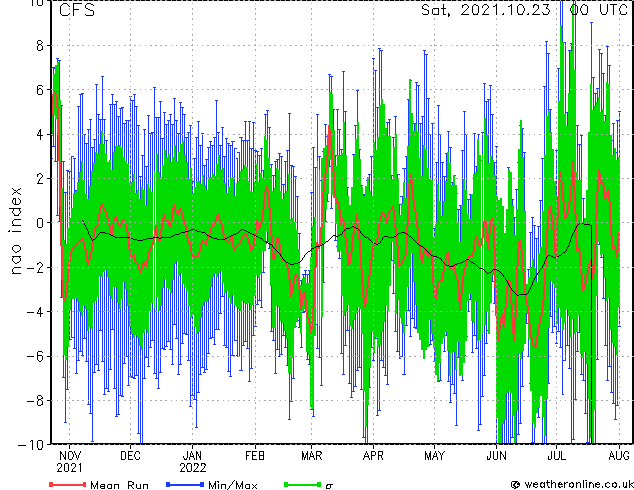Screen dimensions: 634x490
Task: Click the AUG axis label
Action: (619, 456)
